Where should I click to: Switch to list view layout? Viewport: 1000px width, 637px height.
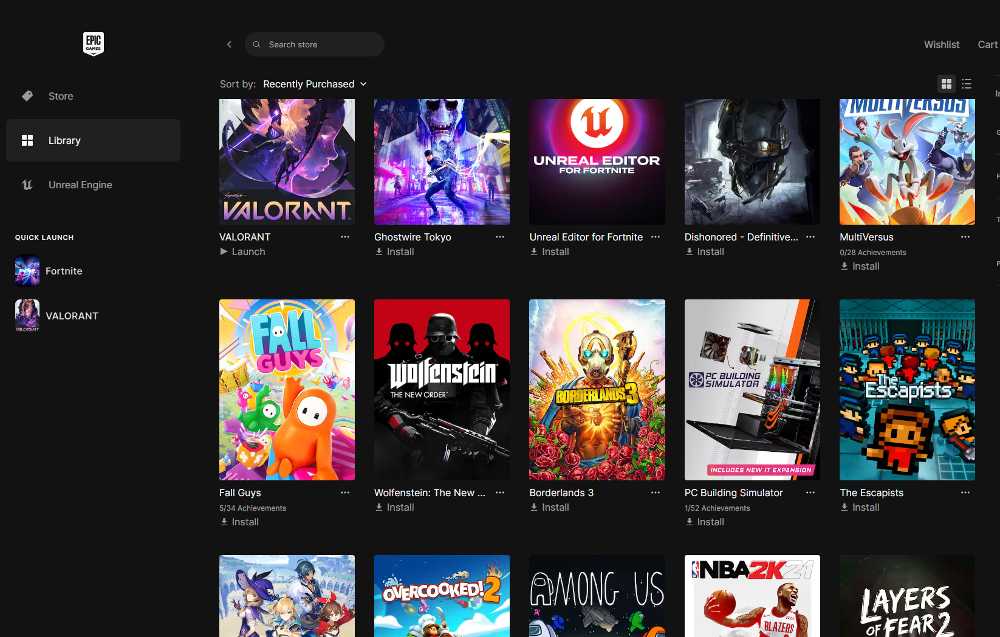point(966,84)
